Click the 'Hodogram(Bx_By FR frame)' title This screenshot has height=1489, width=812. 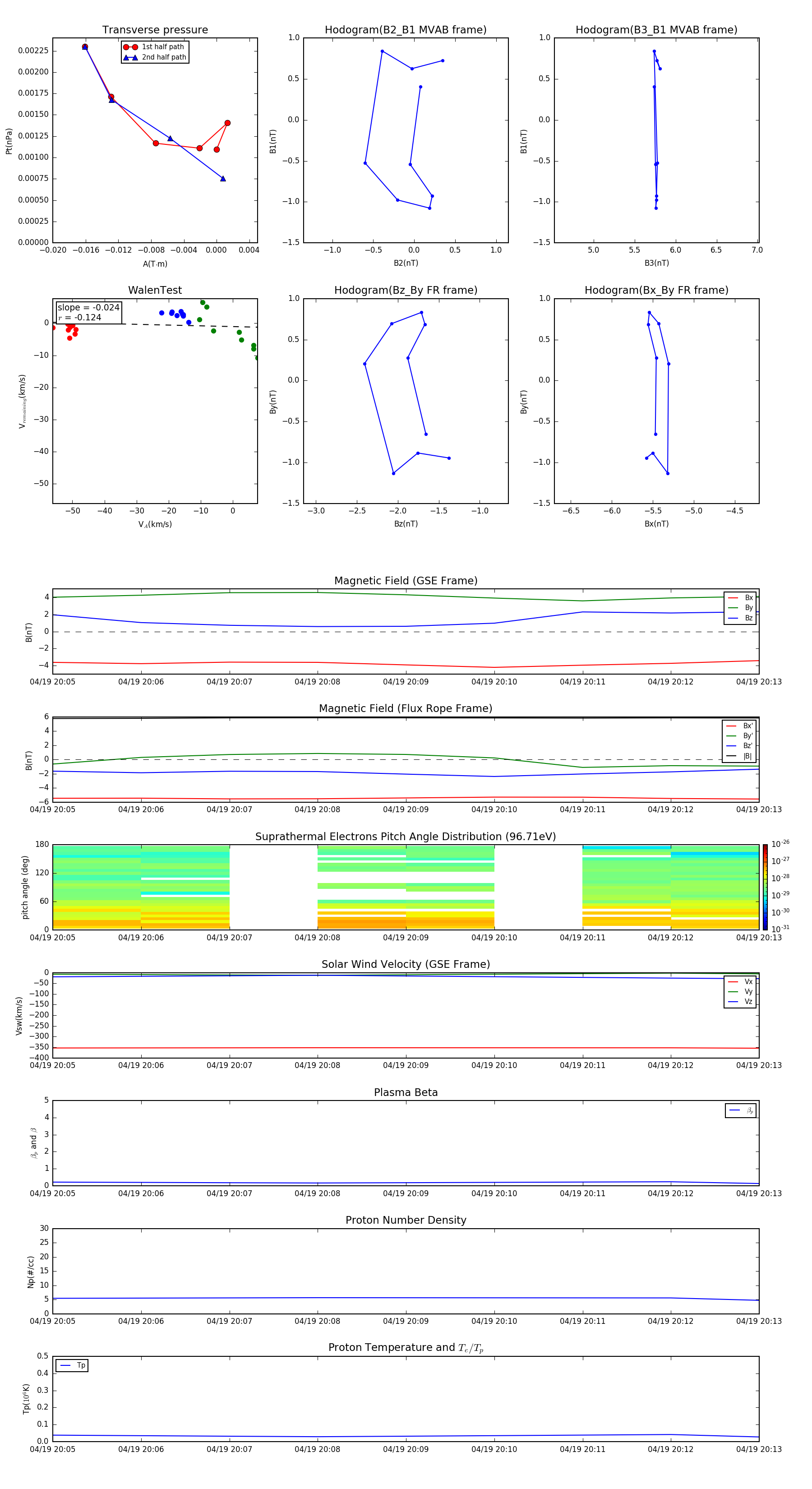tap(656, 290)
